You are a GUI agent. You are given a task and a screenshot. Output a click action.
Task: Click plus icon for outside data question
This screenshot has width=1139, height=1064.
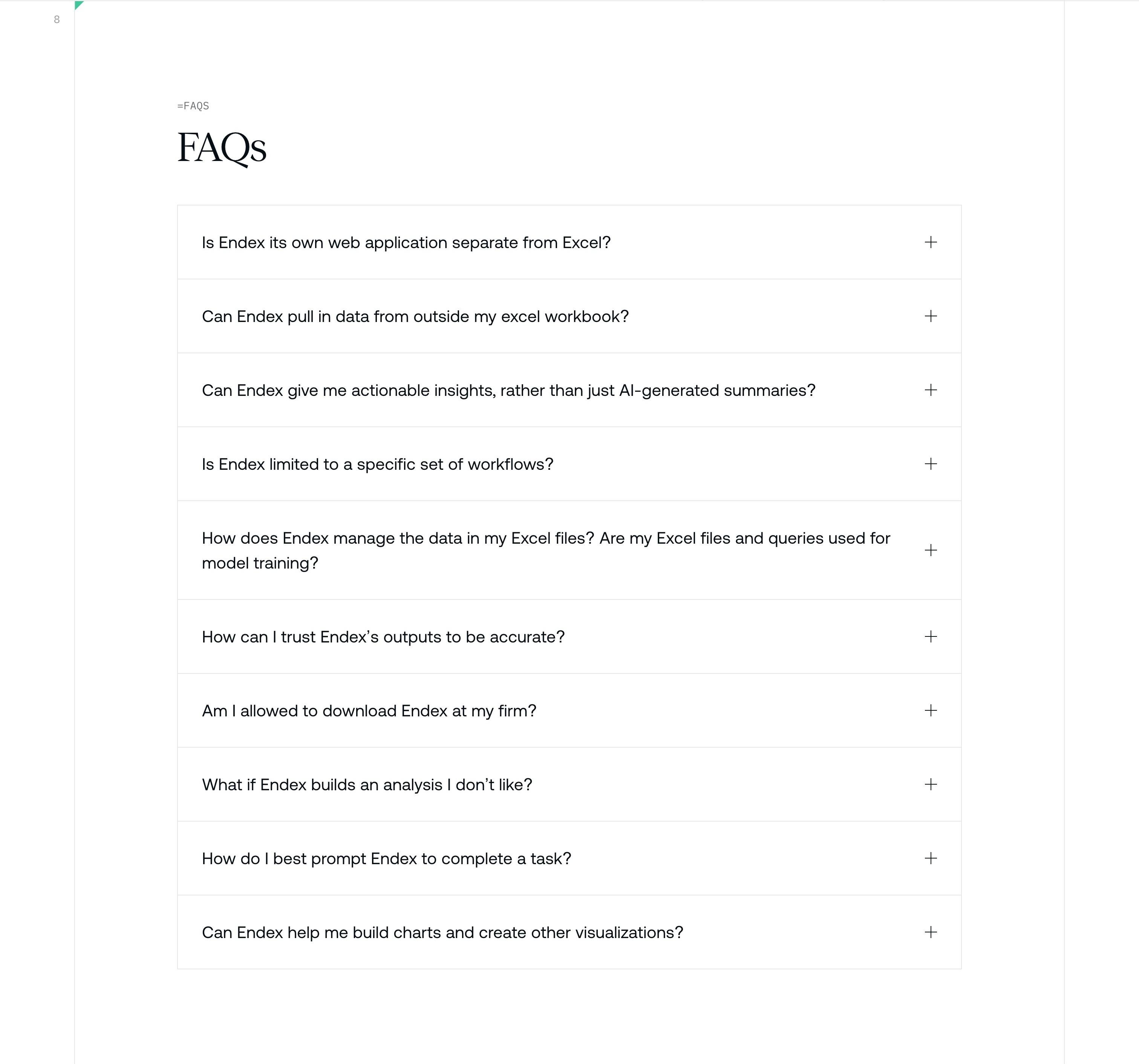pyautogui.click(x=931, y=316)
